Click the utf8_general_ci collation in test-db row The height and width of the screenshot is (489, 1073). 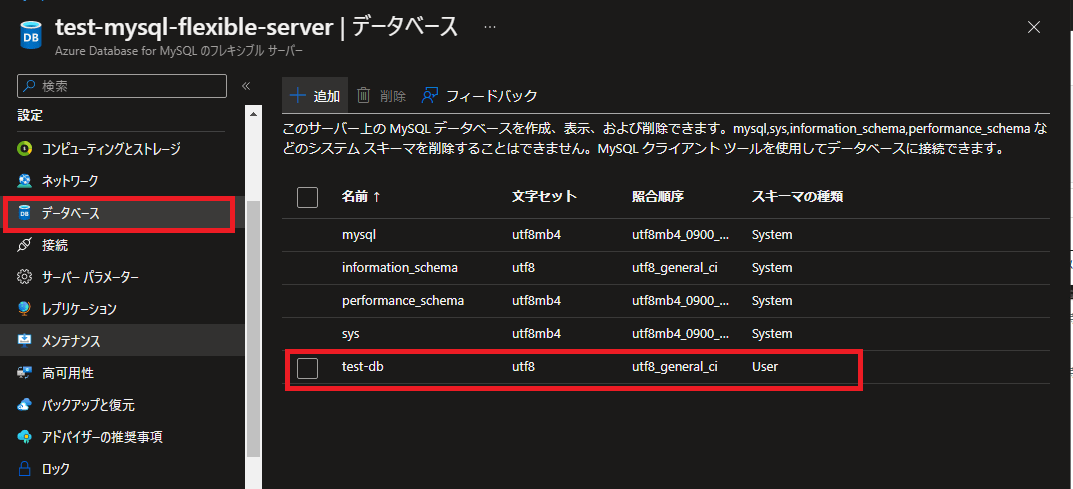(675, 367)
